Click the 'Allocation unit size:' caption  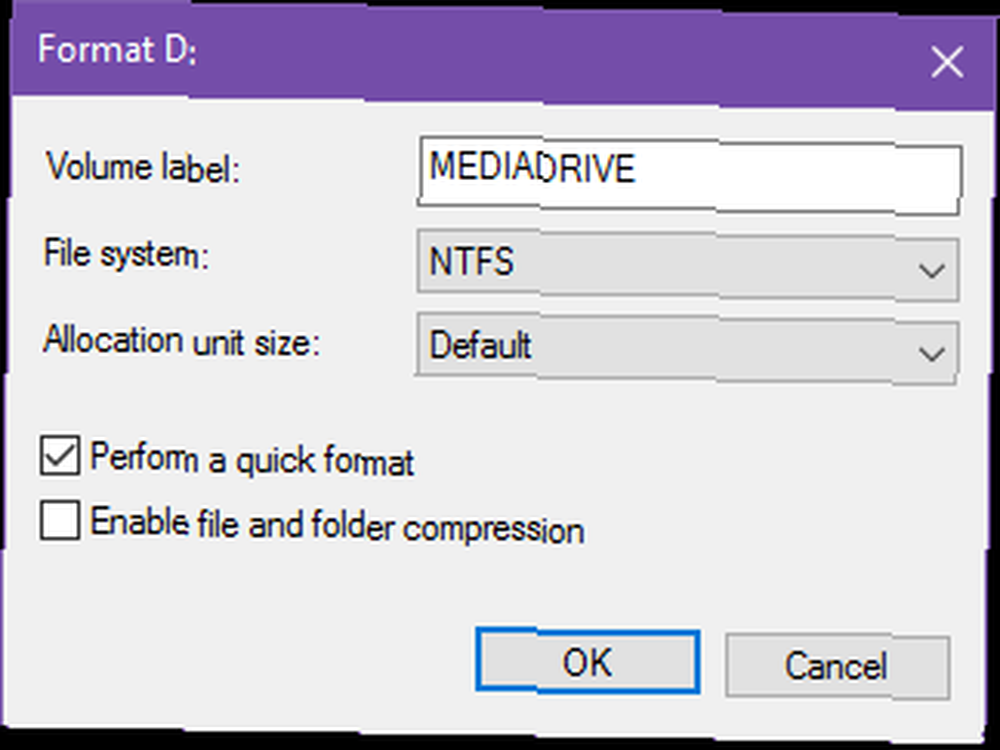(181, 340)
